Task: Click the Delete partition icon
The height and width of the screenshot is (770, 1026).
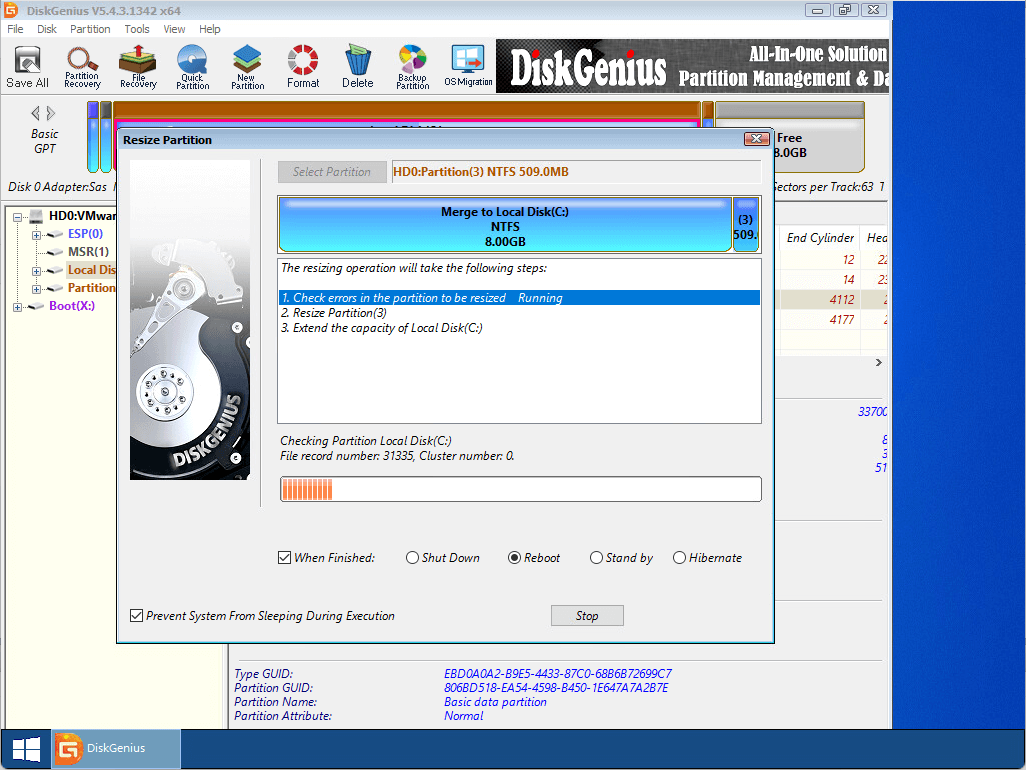Action: point(357,67)
